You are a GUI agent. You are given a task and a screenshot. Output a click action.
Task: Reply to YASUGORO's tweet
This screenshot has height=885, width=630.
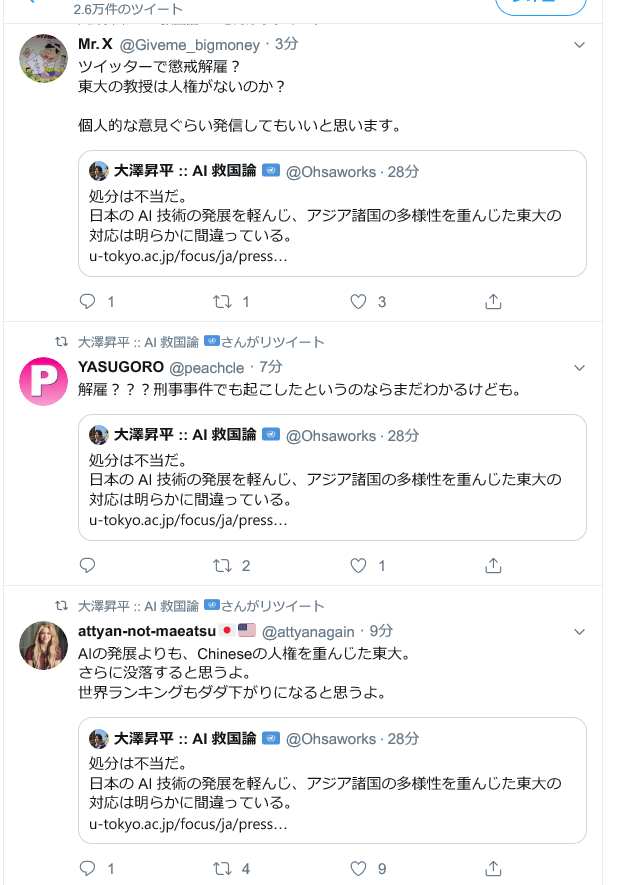pyautogui.click(x=88, y=566)
